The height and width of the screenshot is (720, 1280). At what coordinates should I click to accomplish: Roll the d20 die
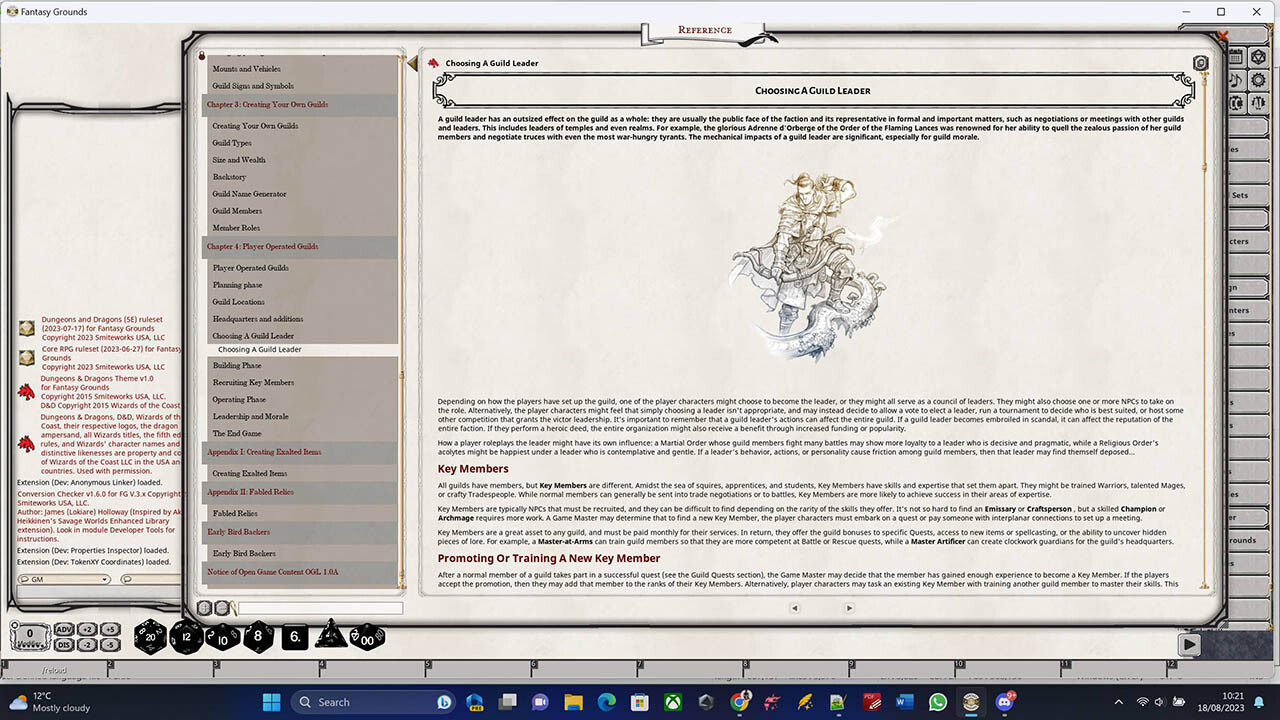pyautogui.click(x=151, y=636)
